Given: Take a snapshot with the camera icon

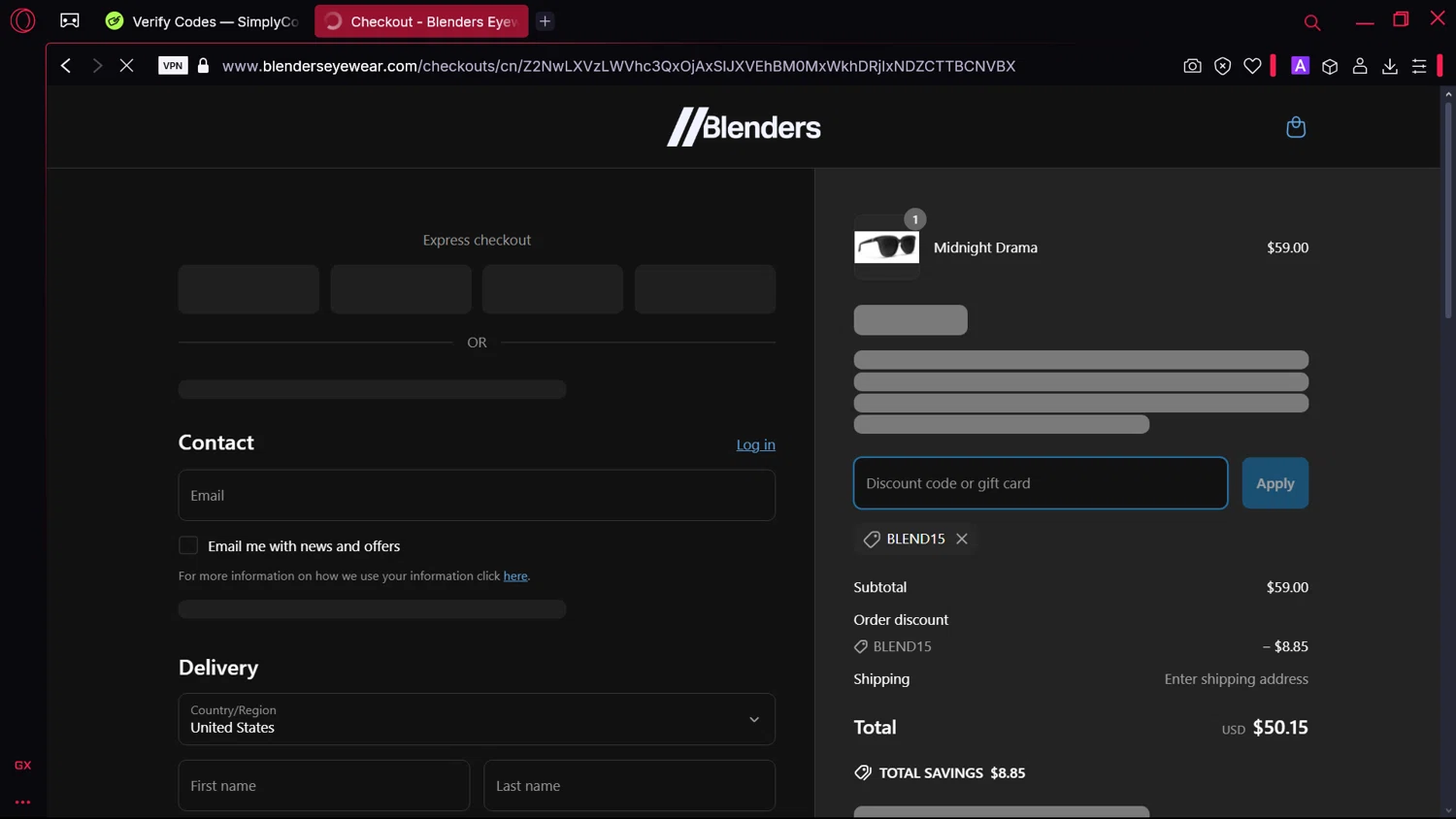Looking at the screenshot, I should point(1192,66).
